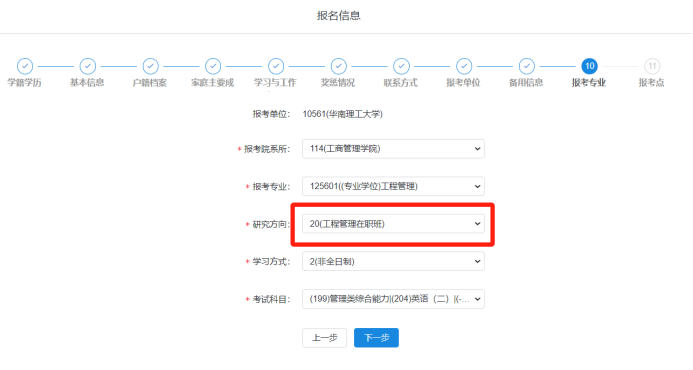Click the 10561(华南理工大学) text
The width and height of the screenshot is (693, 370).
tap(343, 114)
